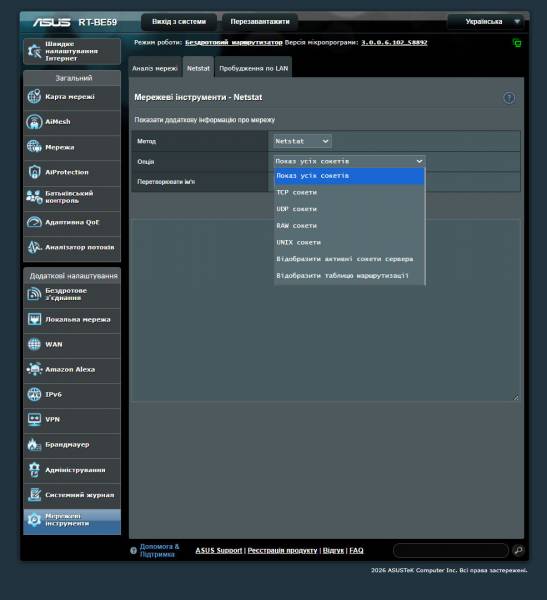
Task: Switch to Netstat tab
Action: [x=198, y=68]
